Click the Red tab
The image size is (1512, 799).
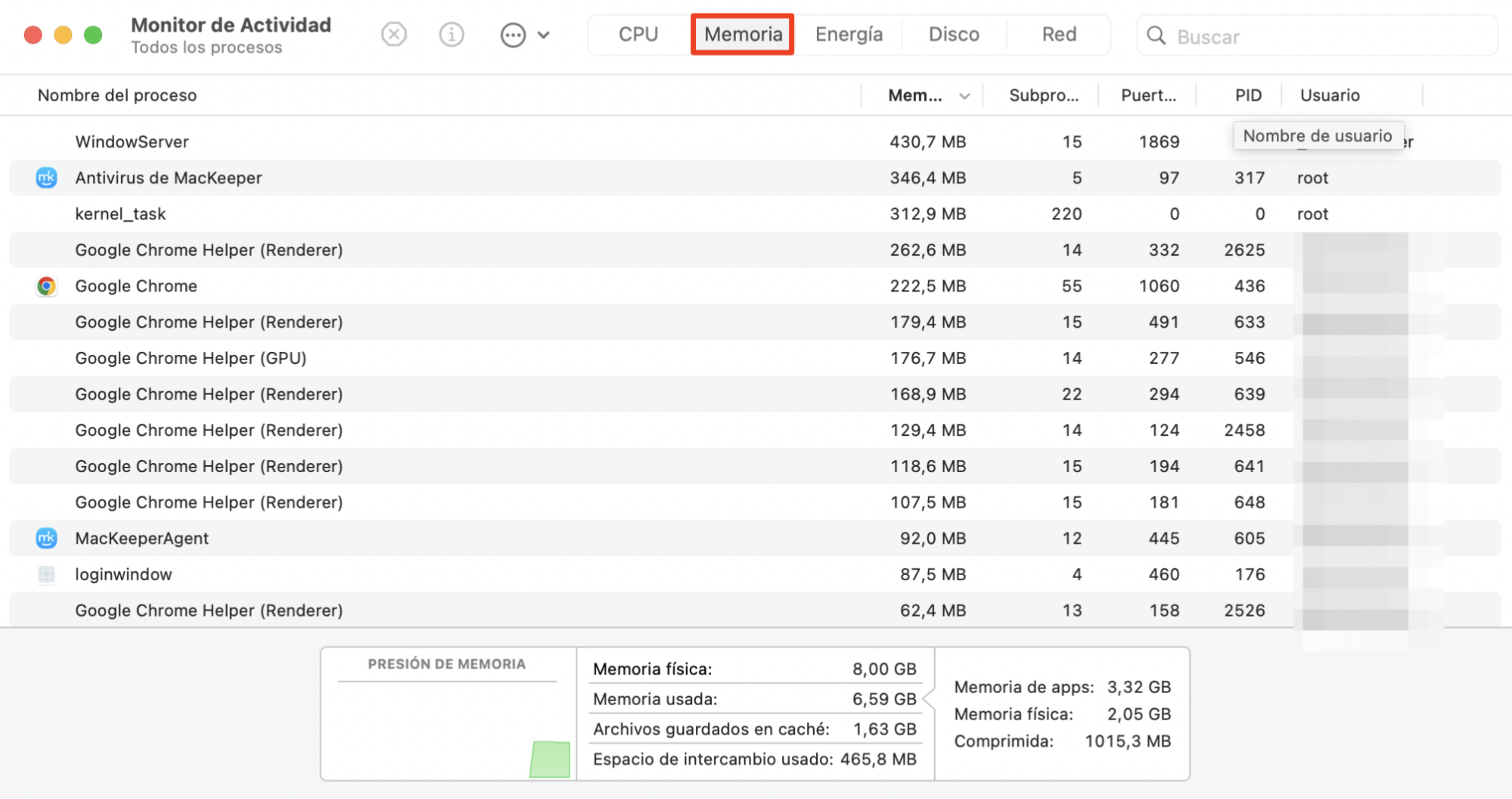click(1058, 34)
